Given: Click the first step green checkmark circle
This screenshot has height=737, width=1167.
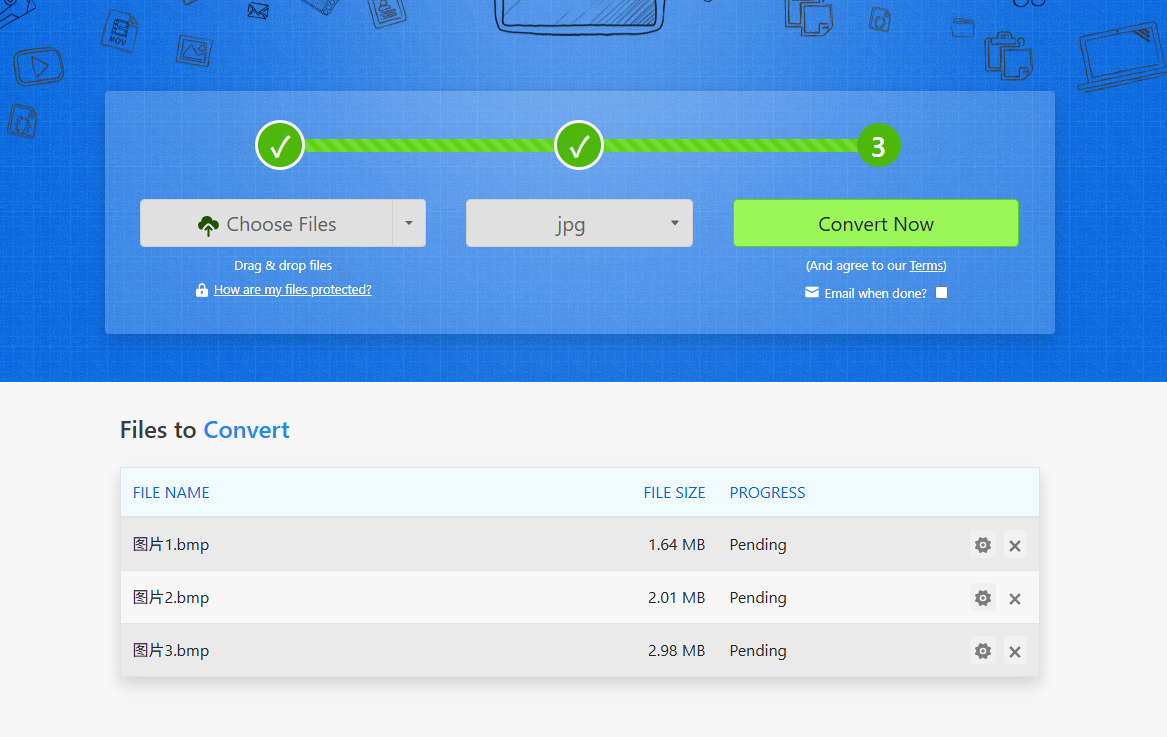Looking at the screenshot, I should [280, 146].
